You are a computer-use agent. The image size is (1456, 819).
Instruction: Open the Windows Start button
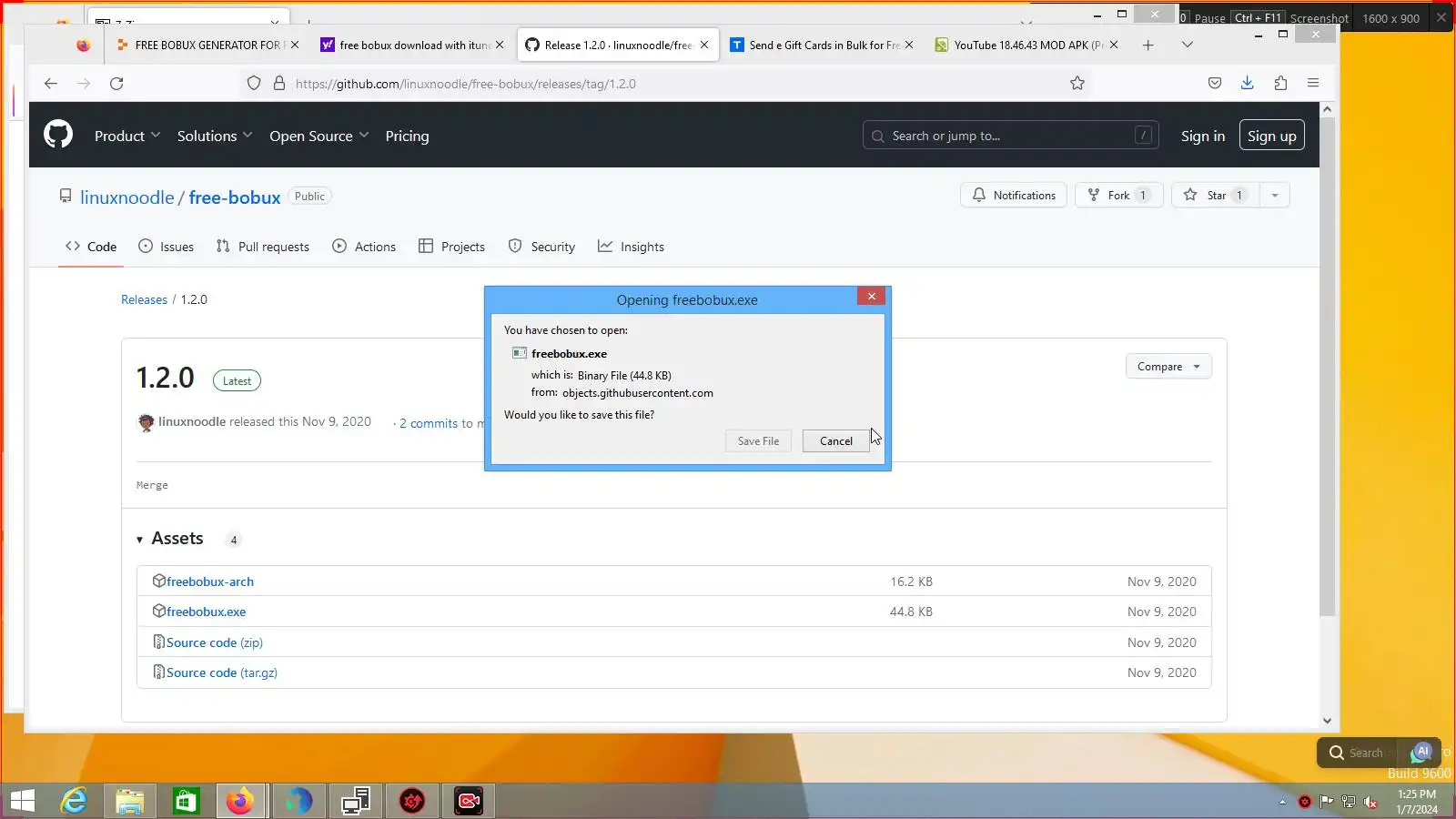point(22,801)
